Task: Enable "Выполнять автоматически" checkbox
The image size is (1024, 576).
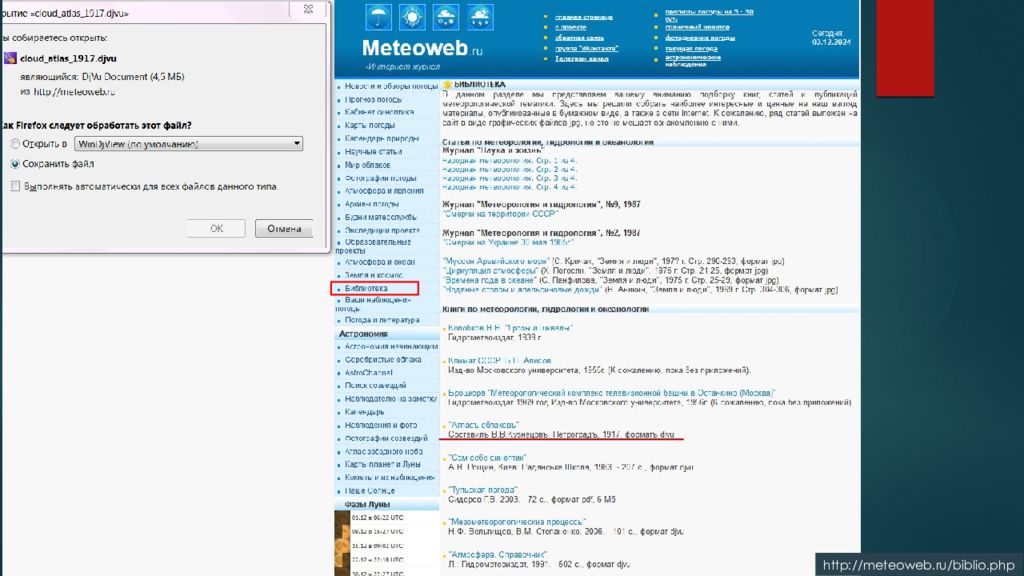Action: tap(15, 187)
